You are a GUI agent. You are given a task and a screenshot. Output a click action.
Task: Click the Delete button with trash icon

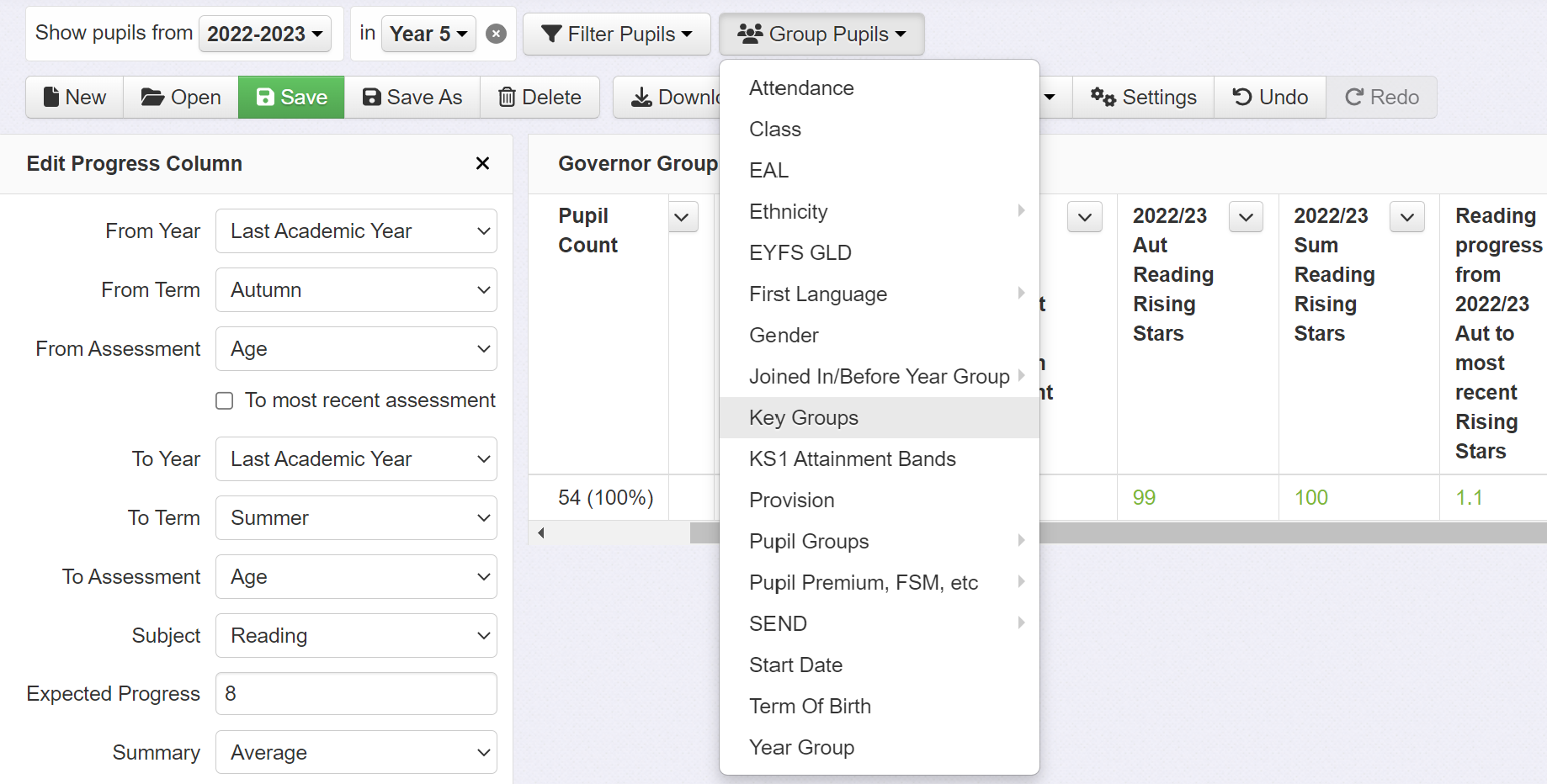pyautogui.click(x=540, y=98)
